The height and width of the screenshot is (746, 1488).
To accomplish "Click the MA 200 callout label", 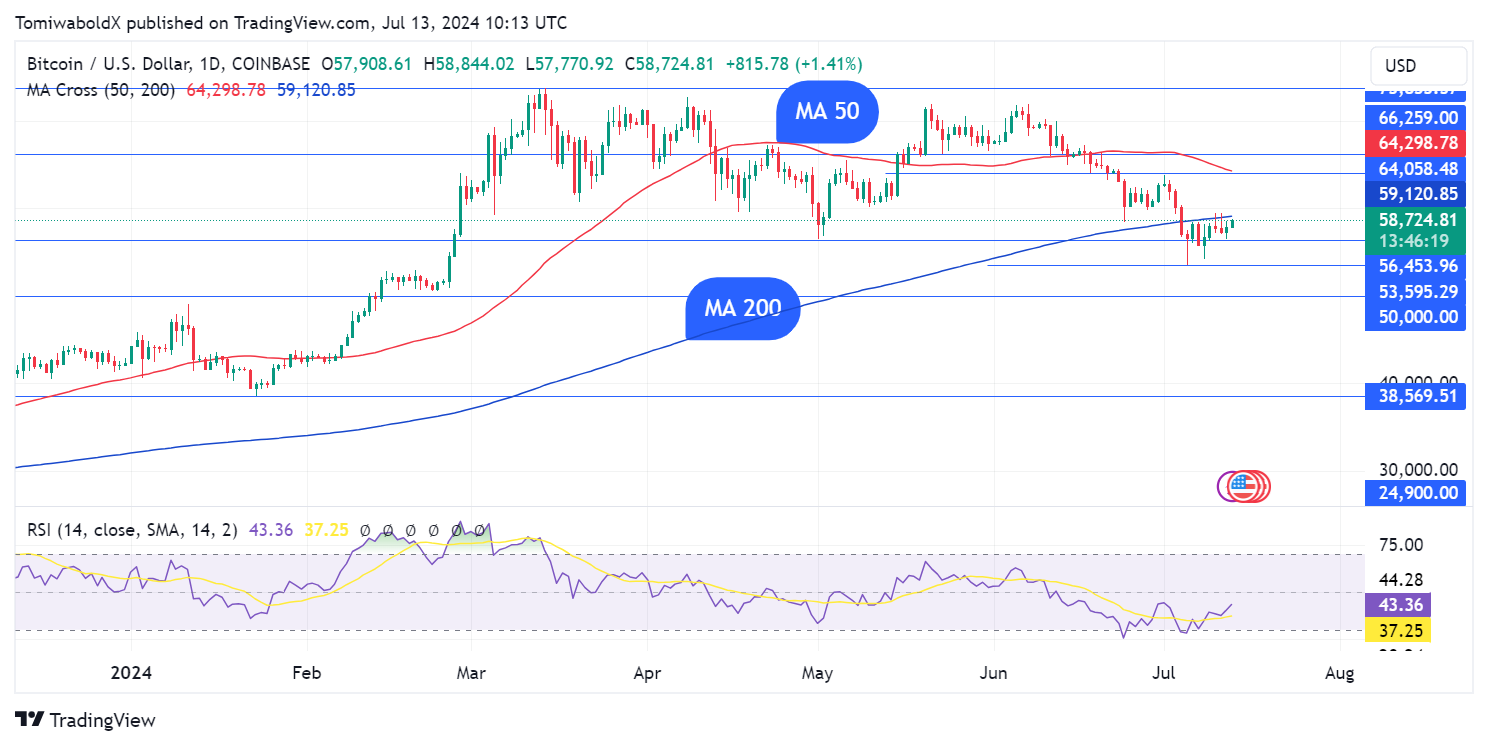I will 742,308.
